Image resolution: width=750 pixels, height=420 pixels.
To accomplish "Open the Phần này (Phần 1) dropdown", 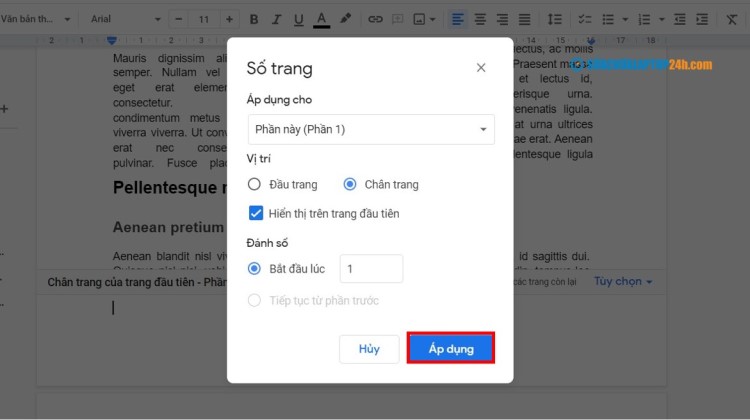I will 371,129.
